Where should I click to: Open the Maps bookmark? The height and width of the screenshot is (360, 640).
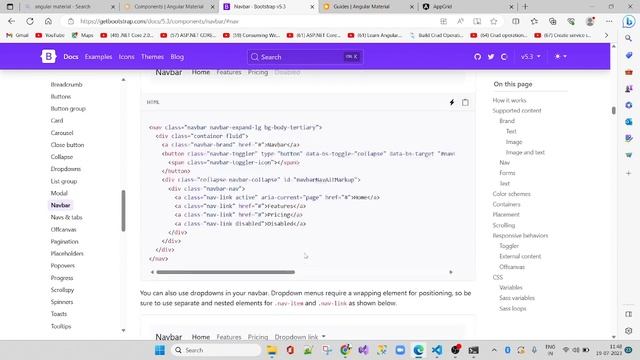[x=82, y=36]
